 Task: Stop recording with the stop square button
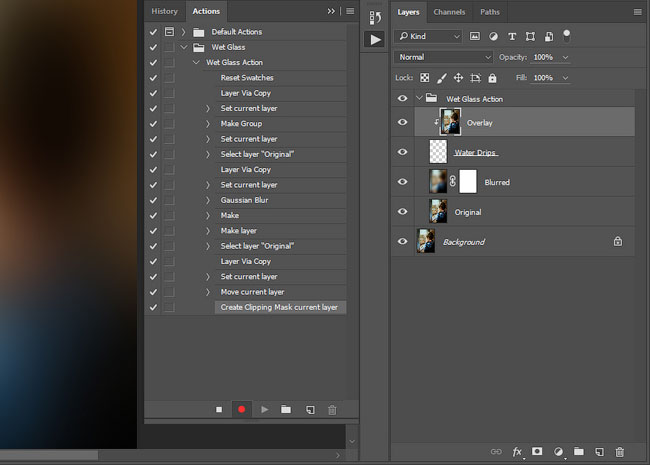coord(219,409)
